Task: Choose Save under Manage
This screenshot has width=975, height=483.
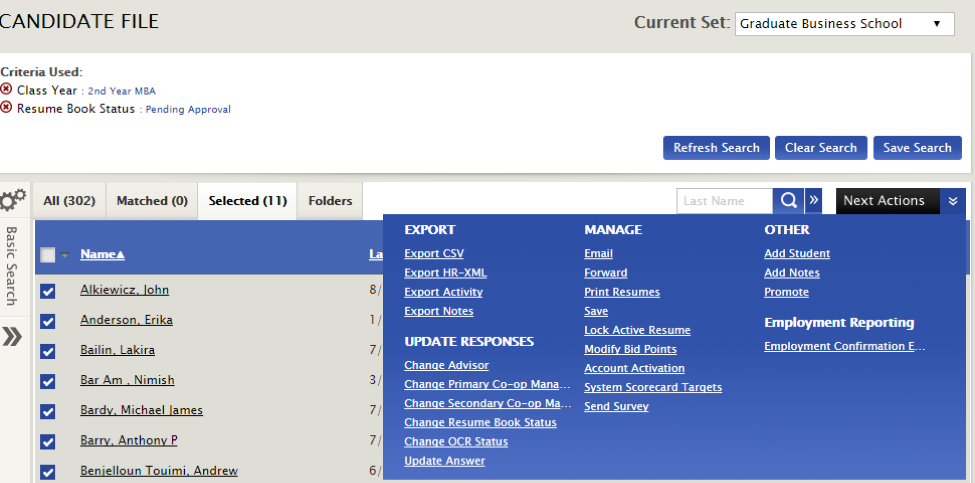Action: [x=596, y=311]
